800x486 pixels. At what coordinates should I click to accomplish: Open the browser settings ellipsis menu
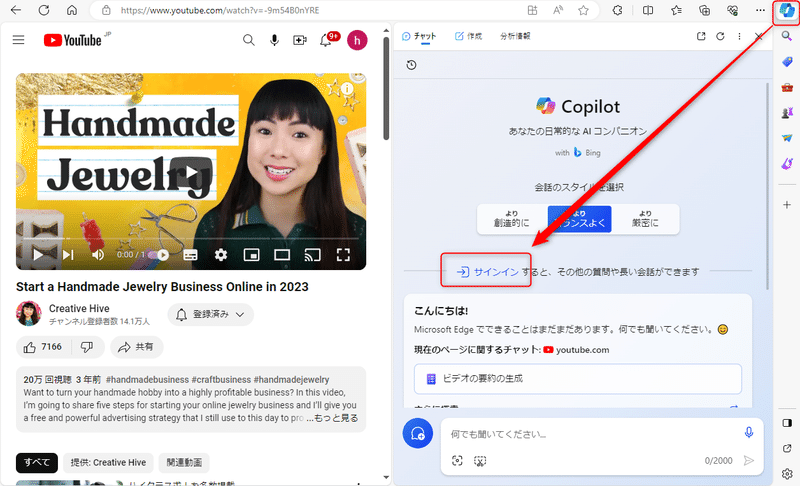click(x=760, y=10)
